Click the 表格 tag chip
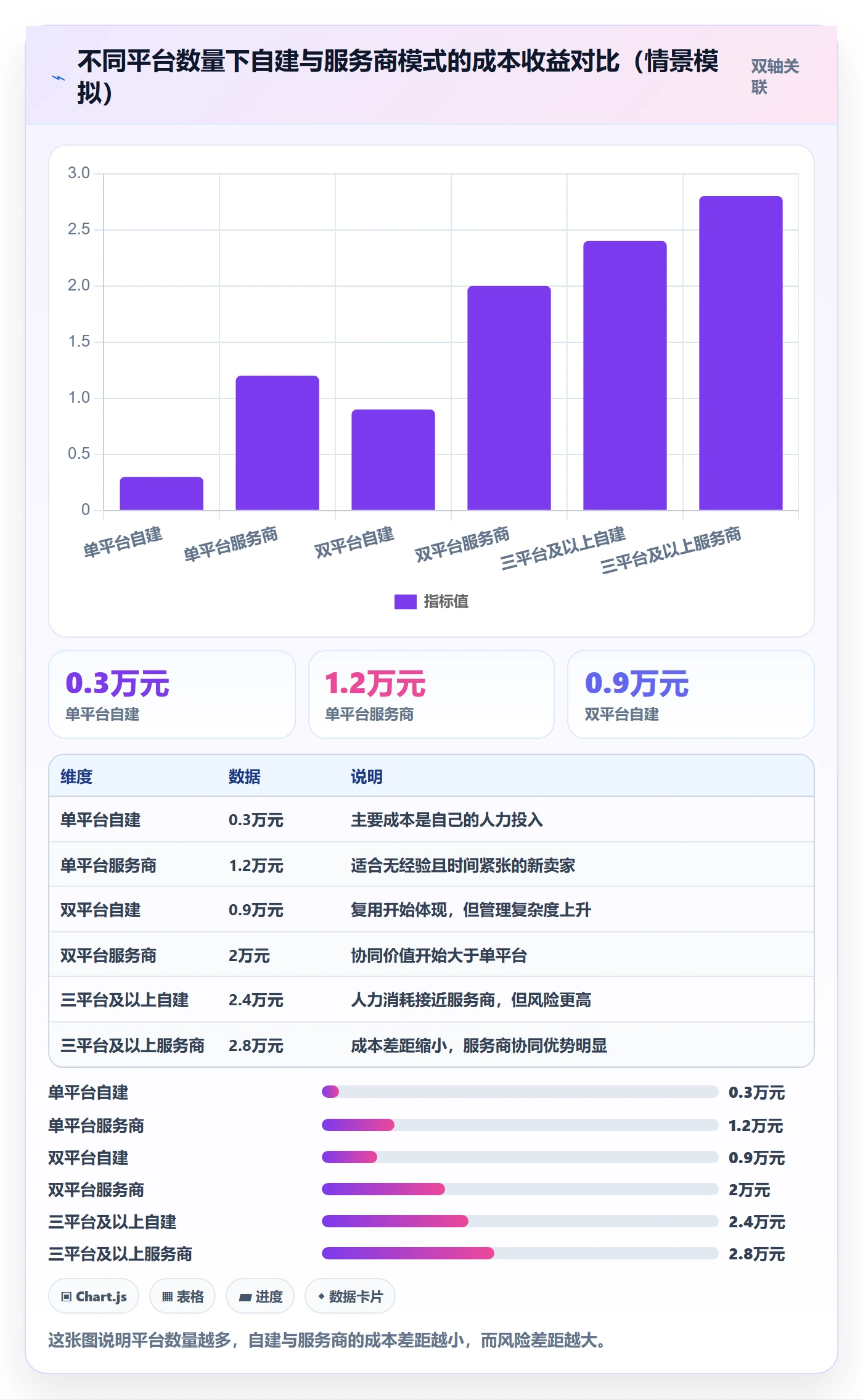This screenshot has height=1400, width=863. click(182, 1296)
